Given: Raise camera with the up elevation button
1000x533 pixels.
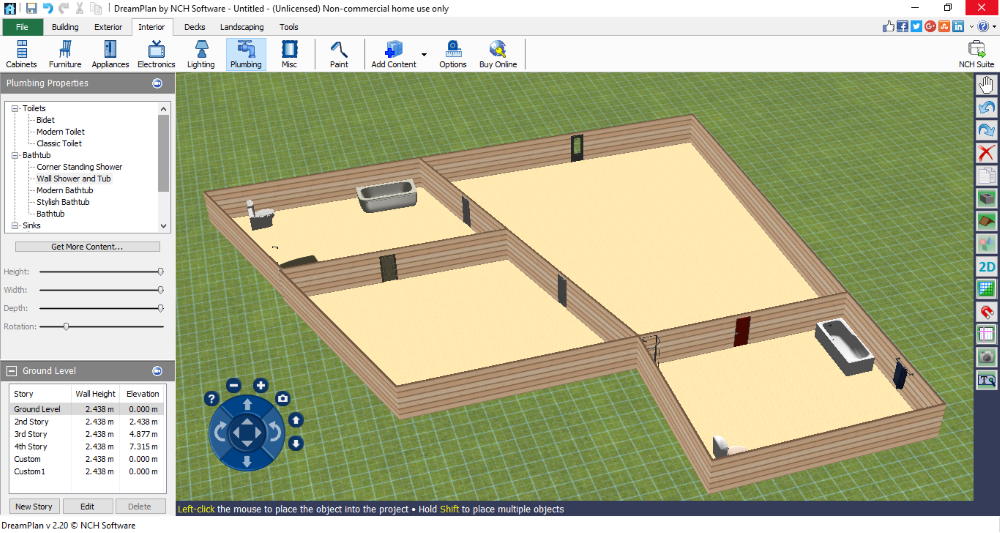Looking at the screenshot, I should pos(296,420).
